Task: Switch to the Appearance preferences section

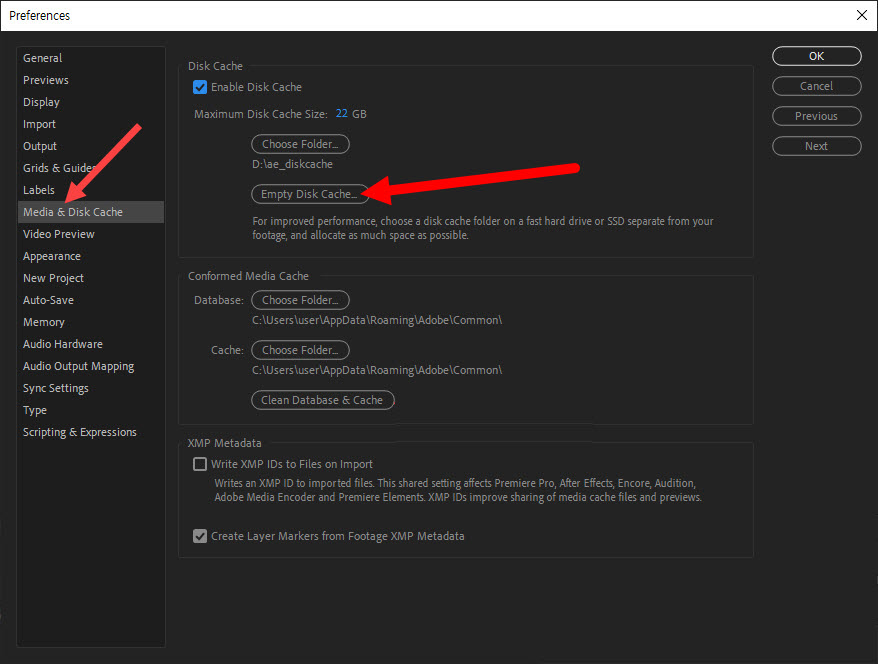Action: [x=51, y=255]
